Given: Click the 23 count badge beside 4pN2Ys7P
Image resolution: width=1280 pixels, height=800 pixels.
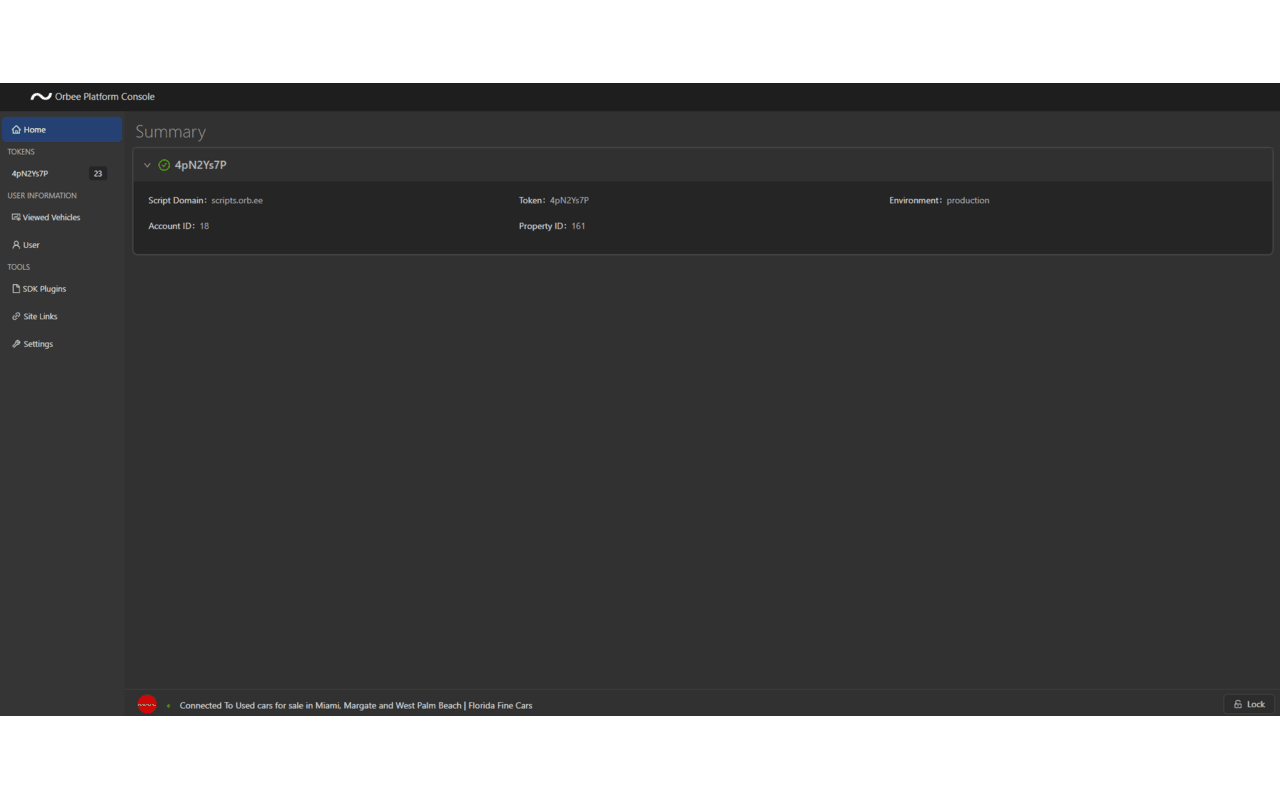Looking at the screenshot, I should [97, 173].
